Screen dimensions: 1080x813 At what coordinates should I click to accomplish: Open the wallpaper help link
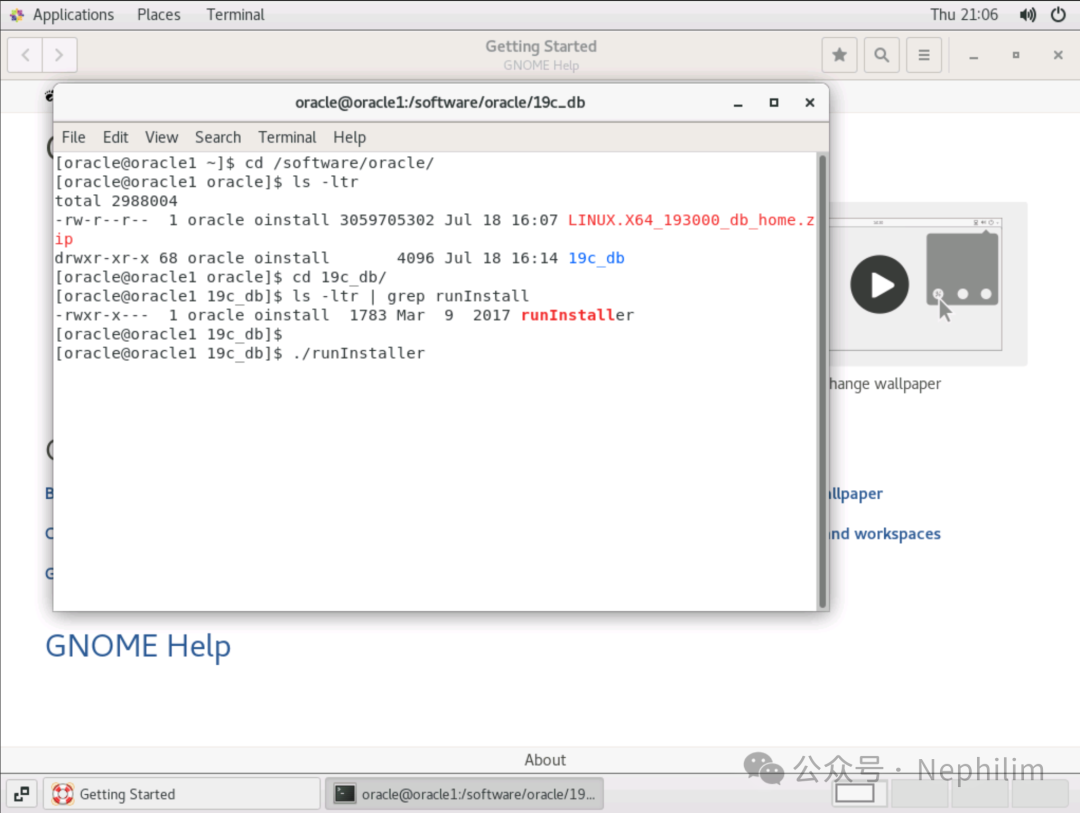(855, 493)
